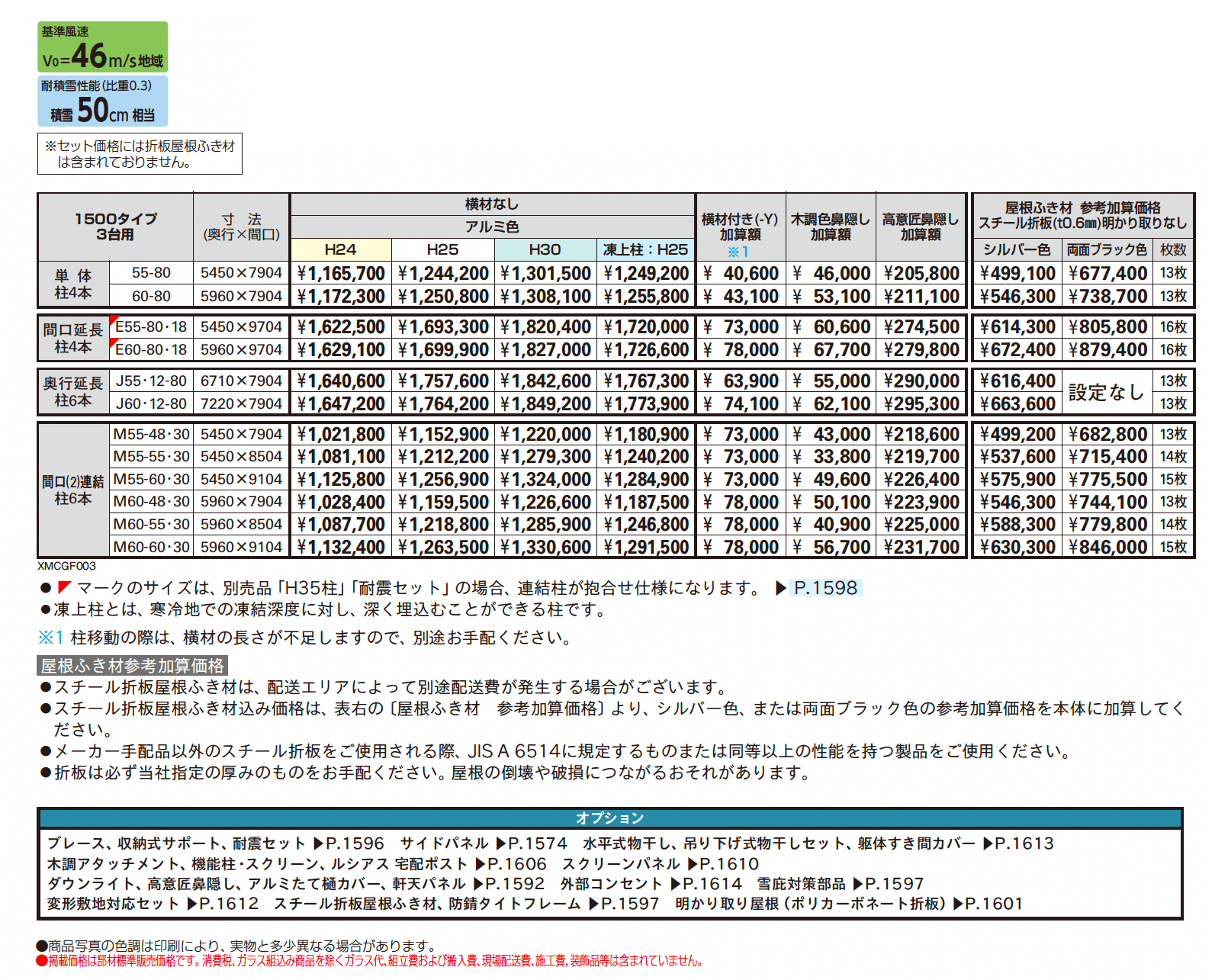This screenshot has height=980, width=1228.
Task: Click the ¥1,165,700 price cell
Action: pyautogui.click(x=341, y=273)
